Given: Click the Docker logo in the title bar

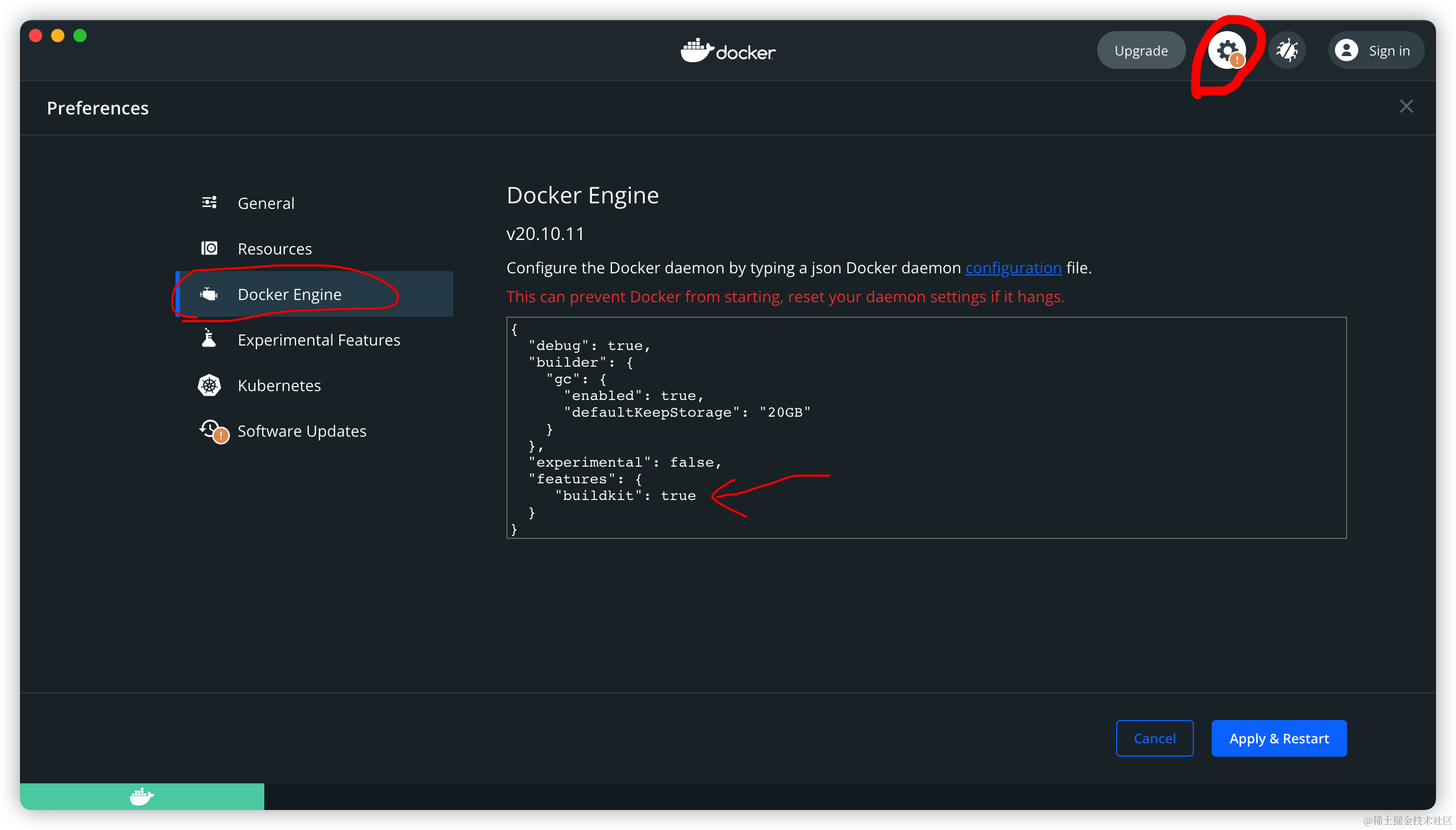Looking at the screenshot, I should 728,51.
